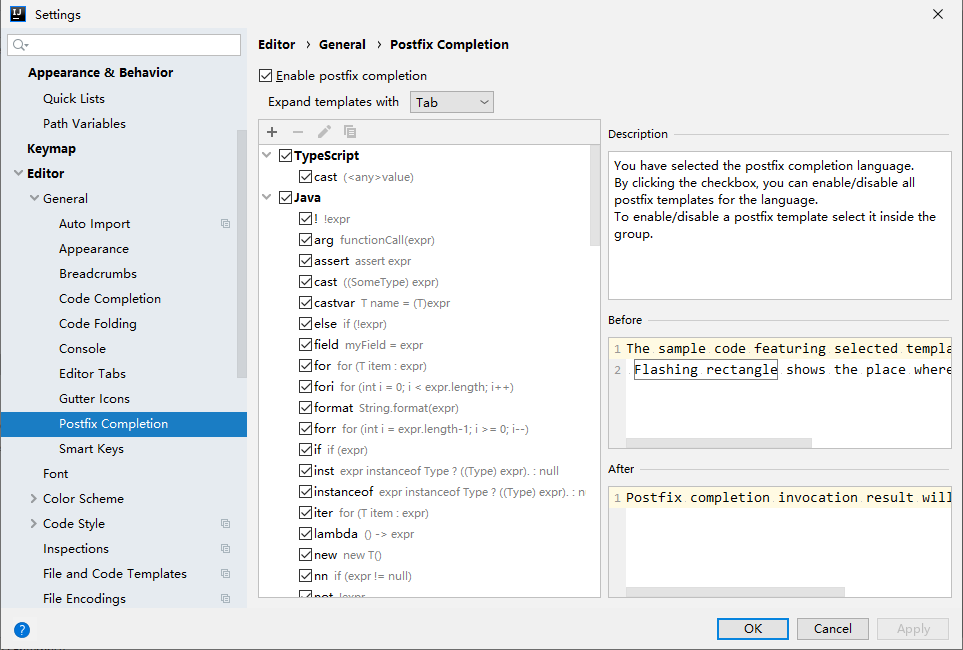Screen dimensions: 963x650
Task: Collapse the Java templates group
Action: click(x=267, y=197)
